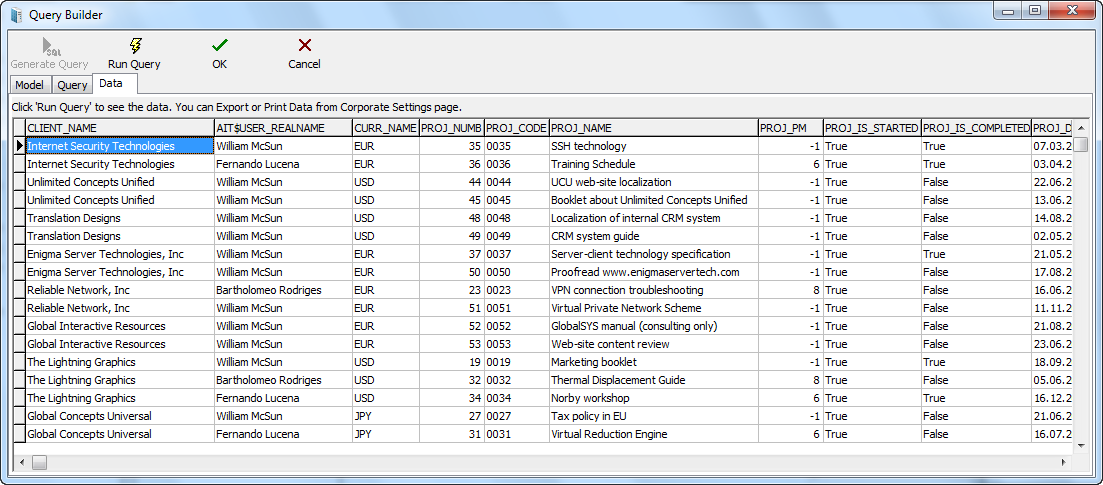Select 'Virtual Reduction Engine' cell
Image resolution: width=1103 pixels, height=485 pixels.
point(653,434)
